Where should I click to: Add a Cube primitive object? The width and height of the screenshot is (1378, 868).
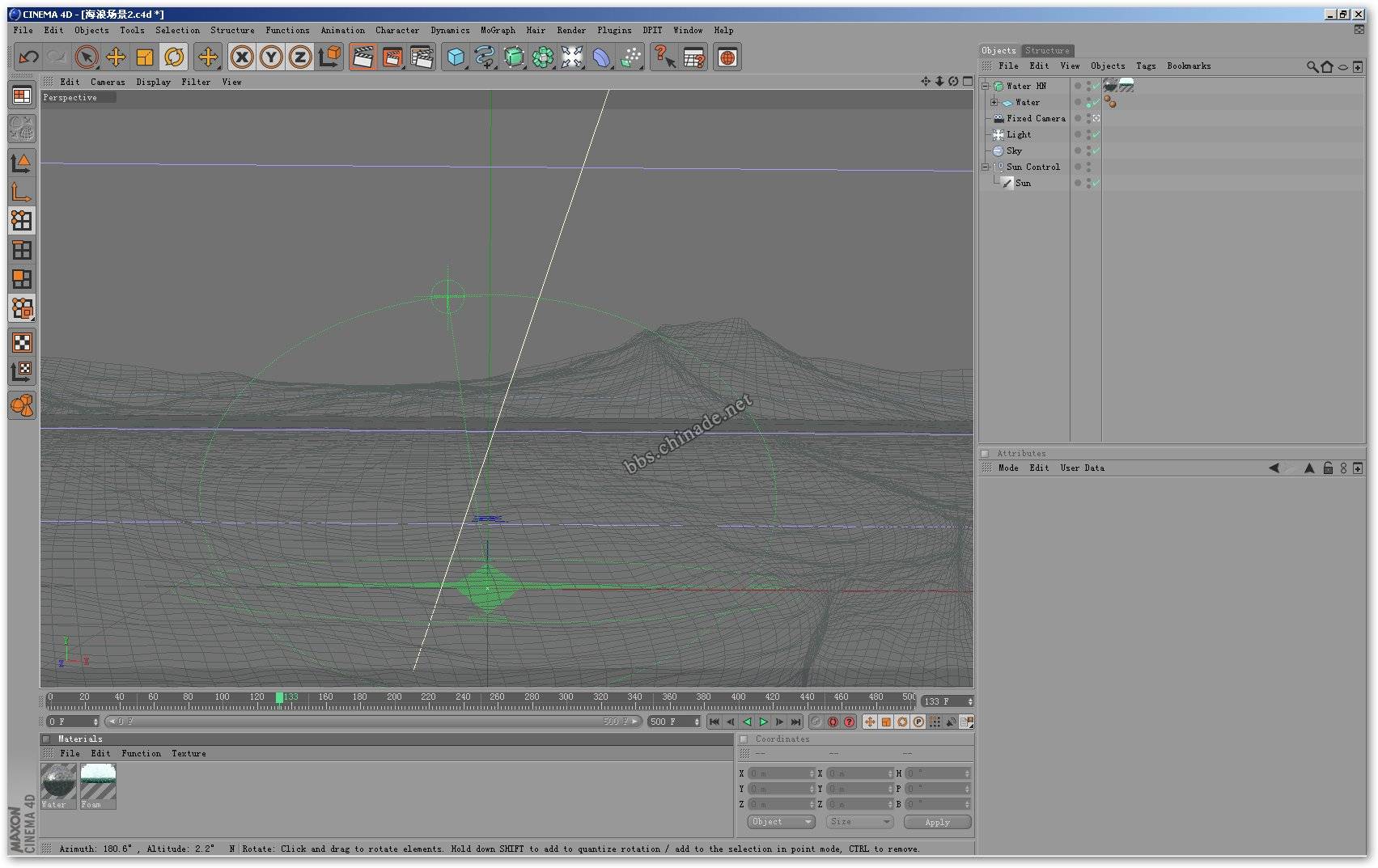[456, 57]
